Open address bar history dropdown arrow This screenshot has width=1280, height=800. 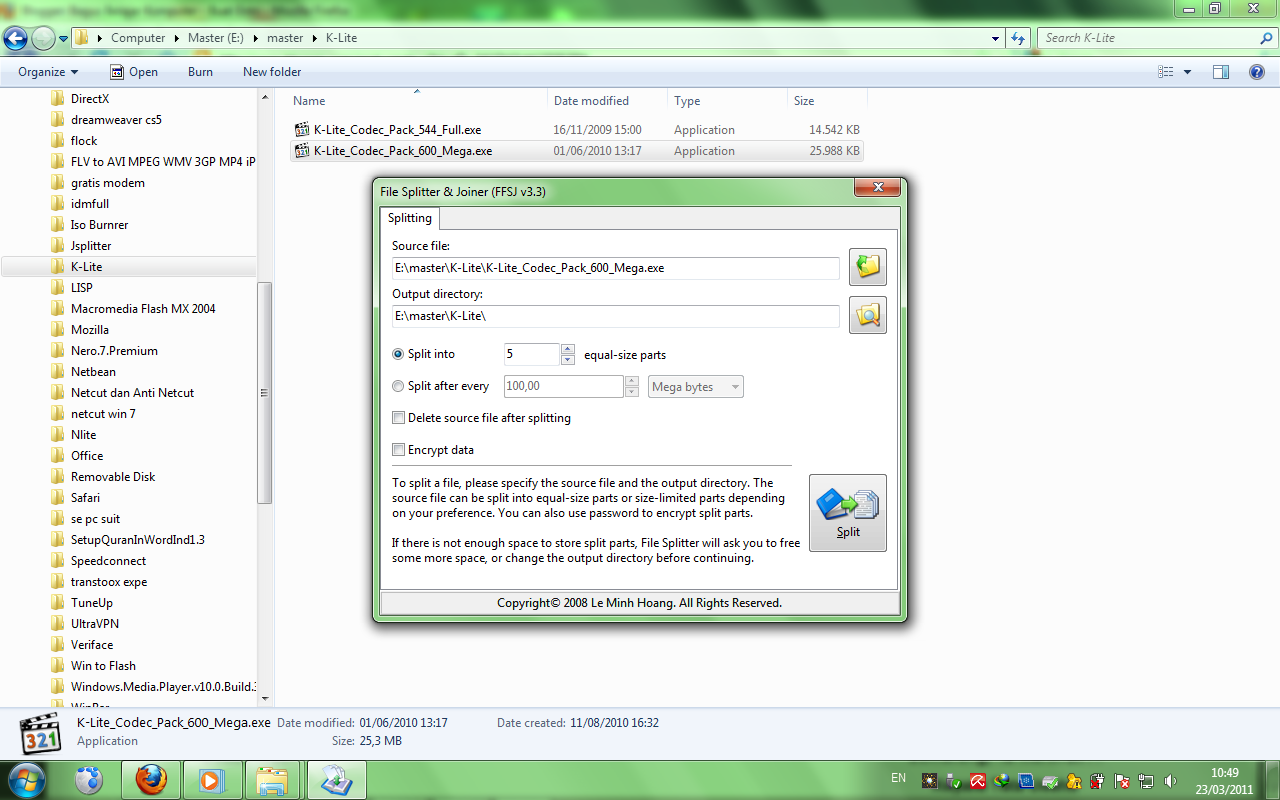pyautogui.click(x=995, y=39)
